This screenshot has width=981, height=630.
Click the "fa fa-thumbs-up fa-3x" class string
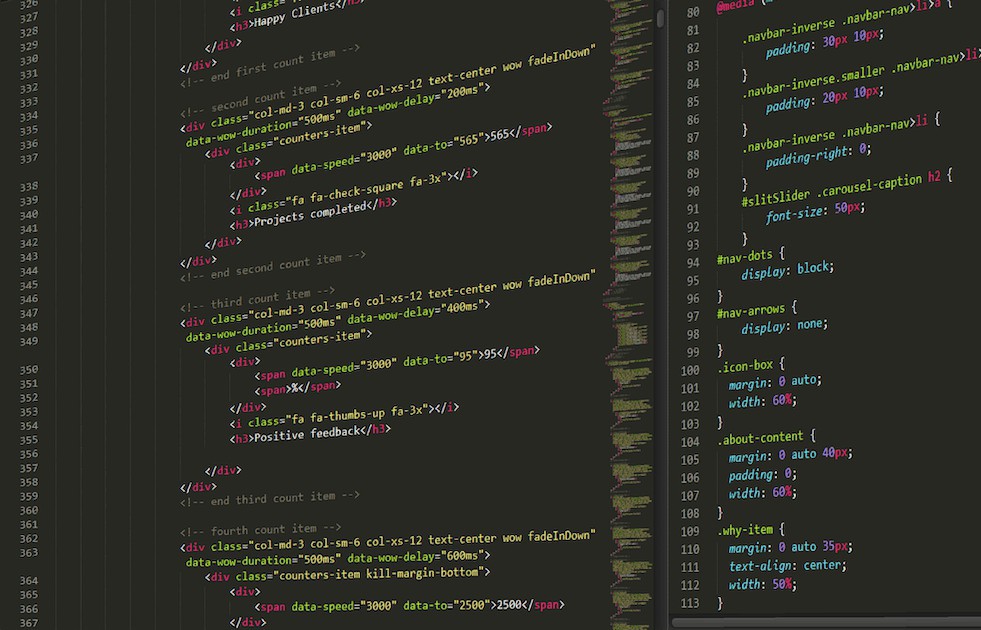(357, 415)
